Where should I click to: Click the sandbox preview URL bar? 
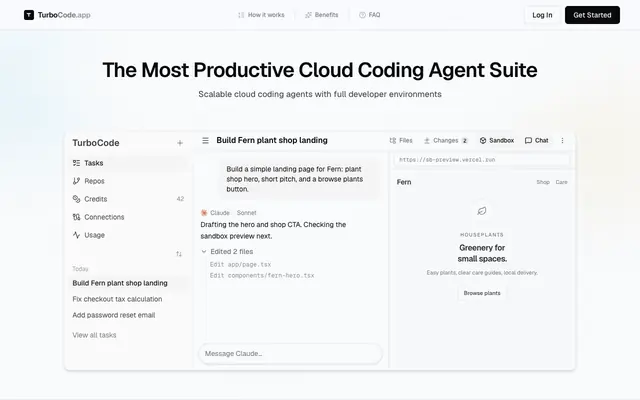[x=482, y=160]
